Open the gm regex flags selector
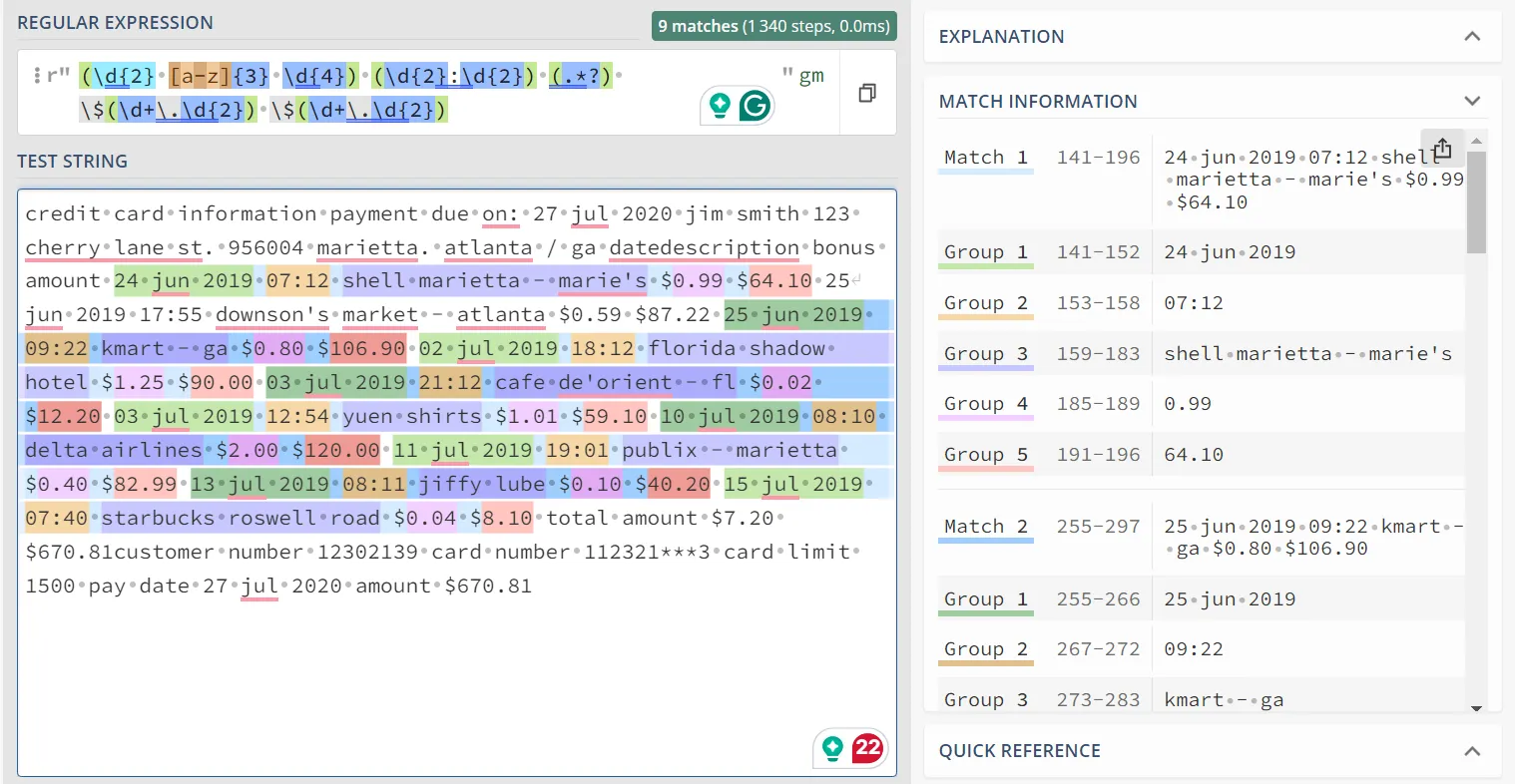The height and width of the screenshot is (784, 1515). click(810, 76)
